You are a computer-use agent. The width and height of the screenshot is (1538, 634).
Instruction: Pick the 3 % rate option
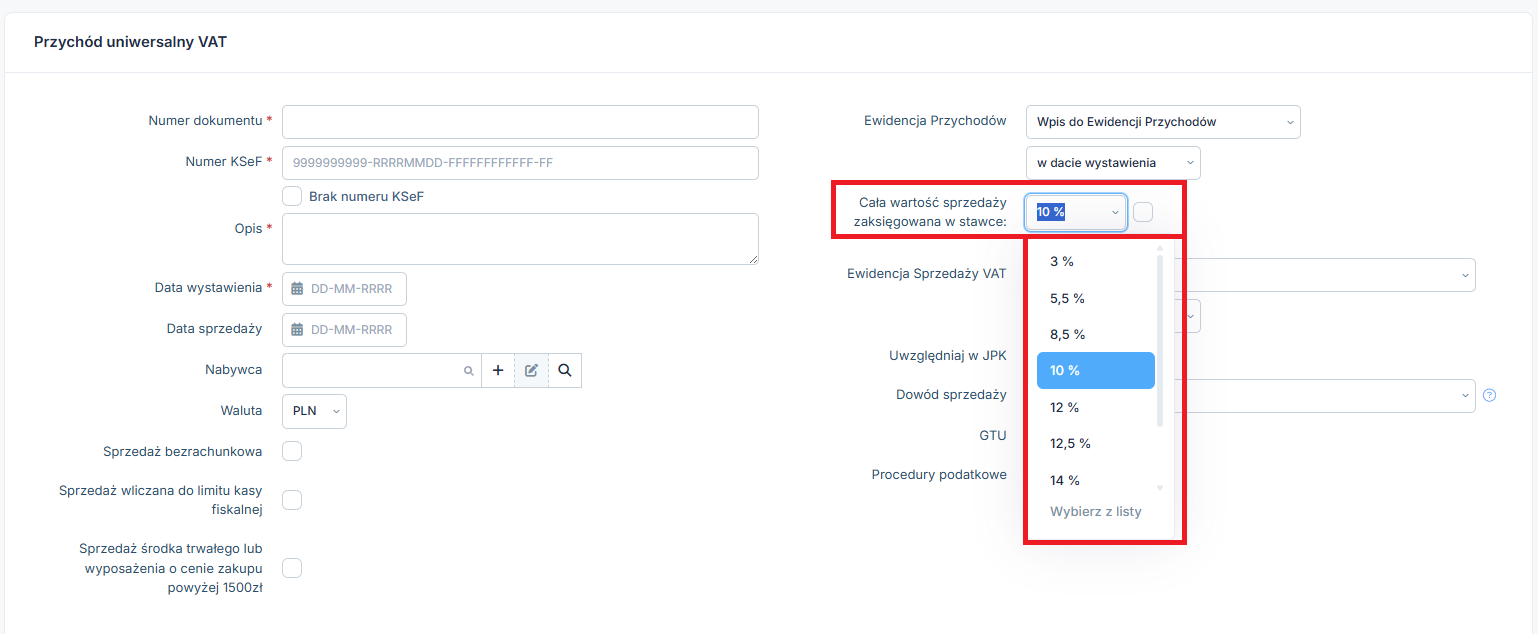pyautogui.click(x=1096, y=261)
